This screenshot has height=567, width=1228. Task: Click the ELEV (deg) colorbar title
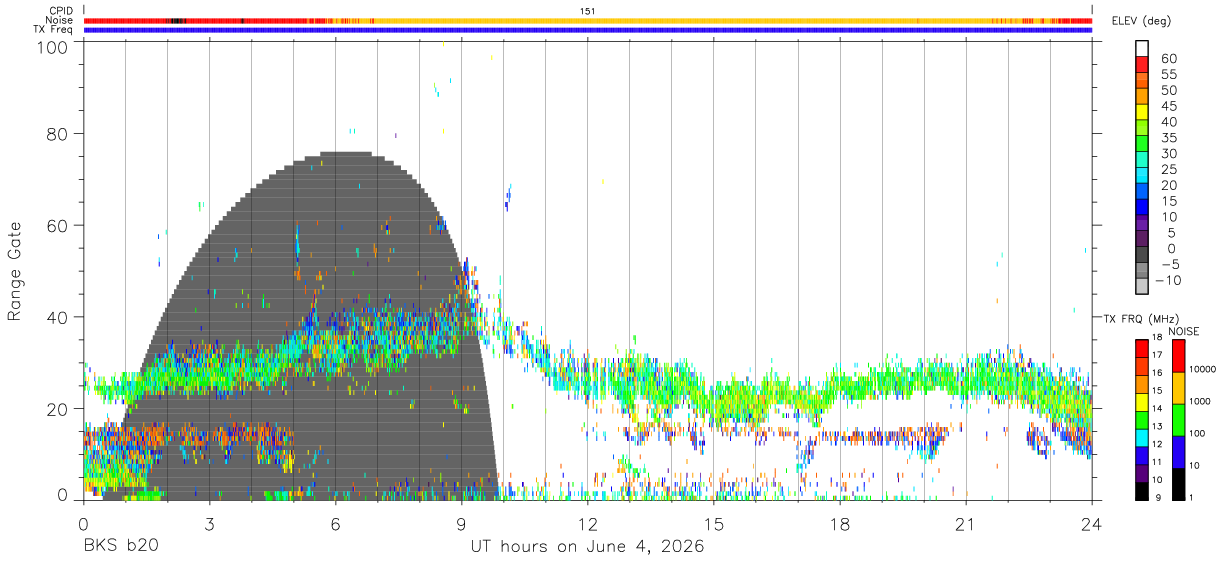[x=1143, y=20]
